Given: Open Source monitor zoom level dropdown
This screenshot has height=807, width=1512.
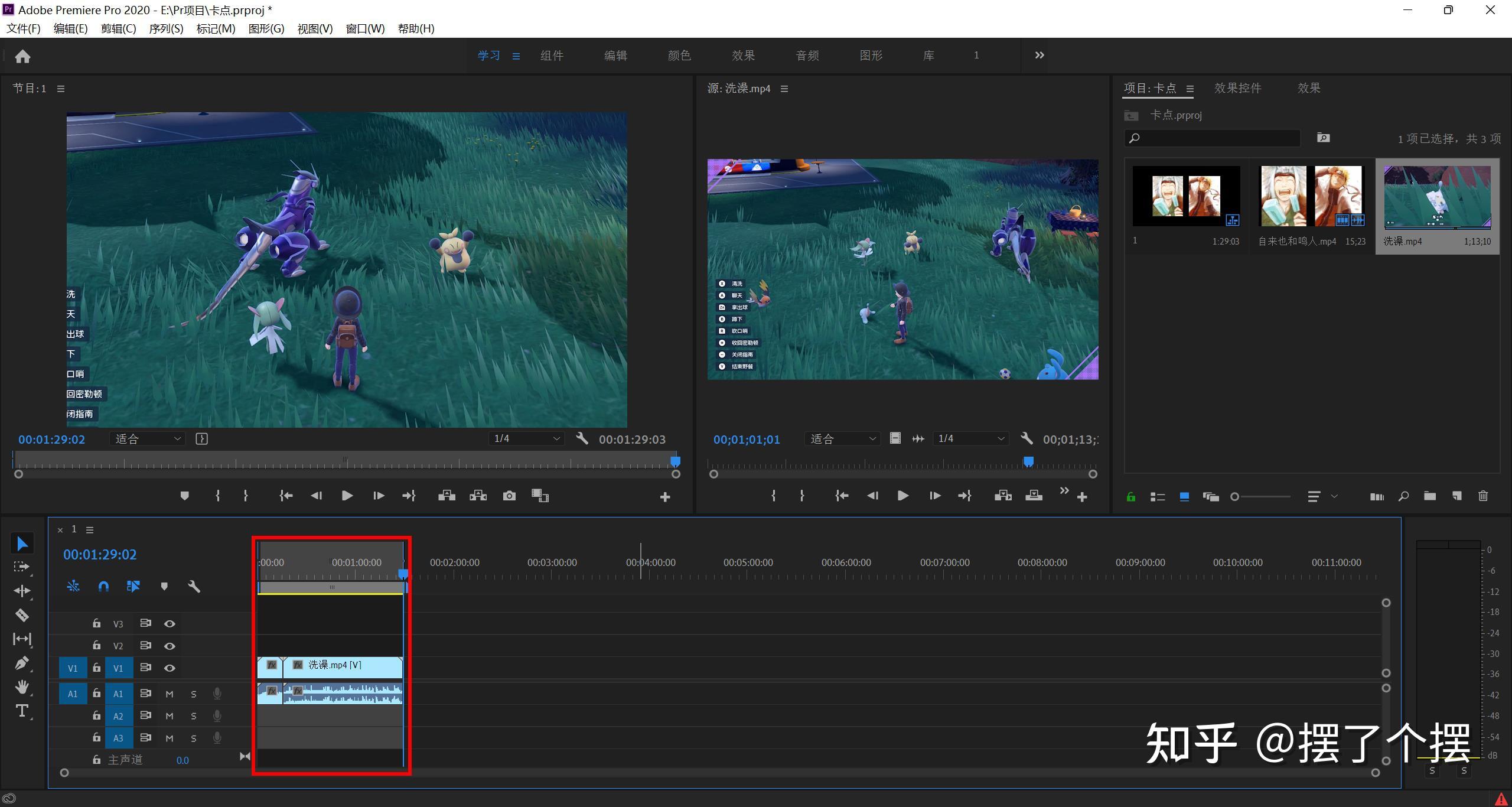Looking at the screenshot, I should click(843, 439).
